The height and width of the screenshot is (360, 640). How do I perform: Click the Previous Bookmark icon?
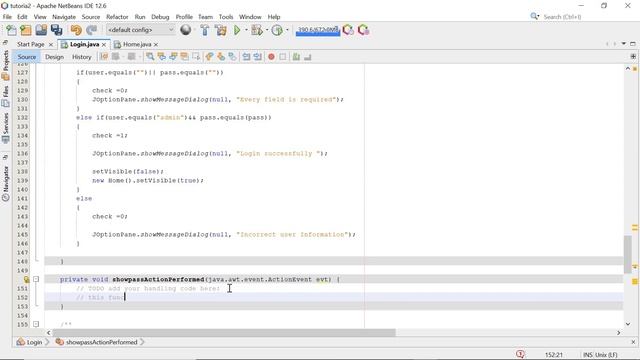coord(209,57)
